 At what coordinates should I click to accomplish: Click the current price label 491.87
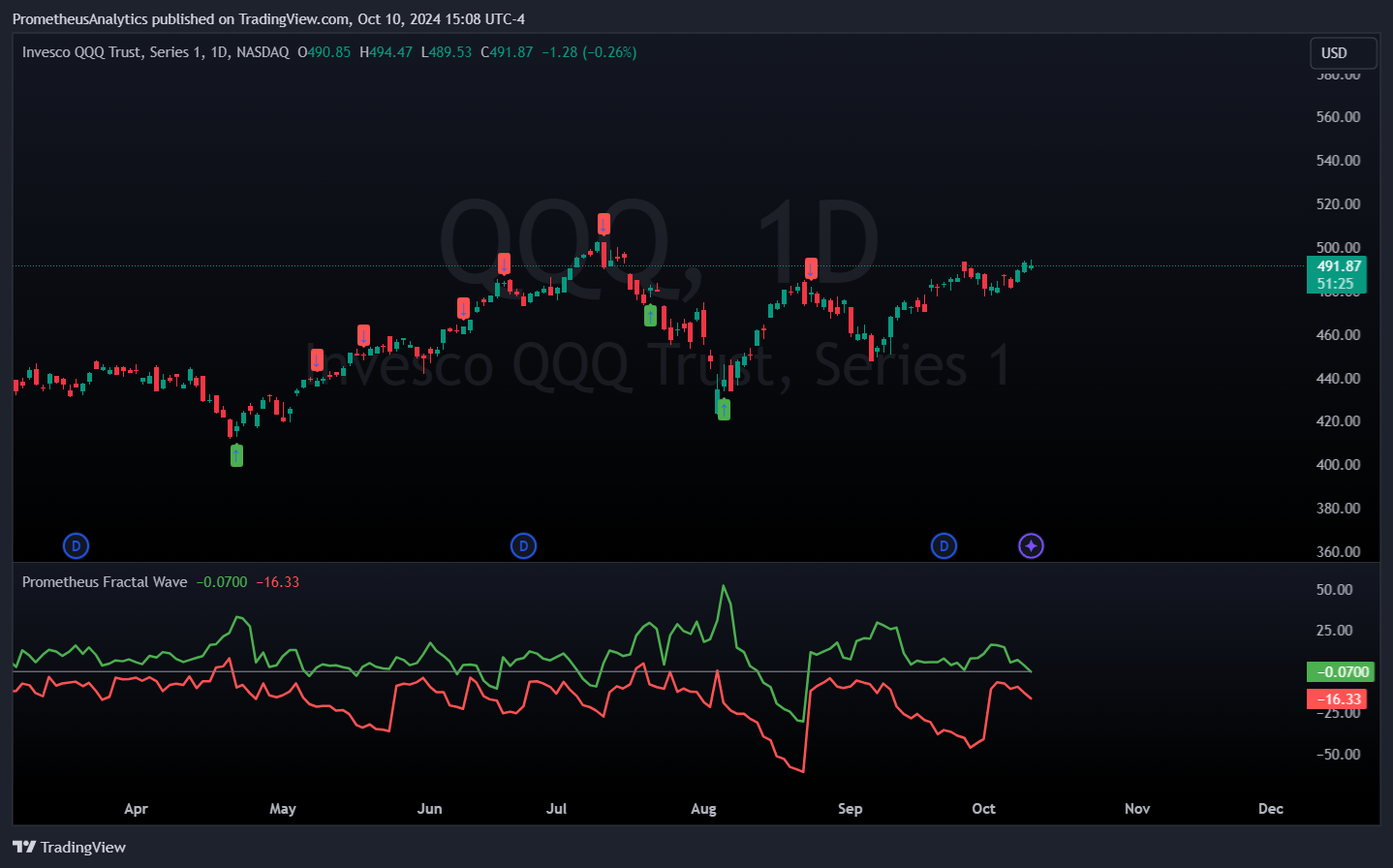tap(1339, 266)
